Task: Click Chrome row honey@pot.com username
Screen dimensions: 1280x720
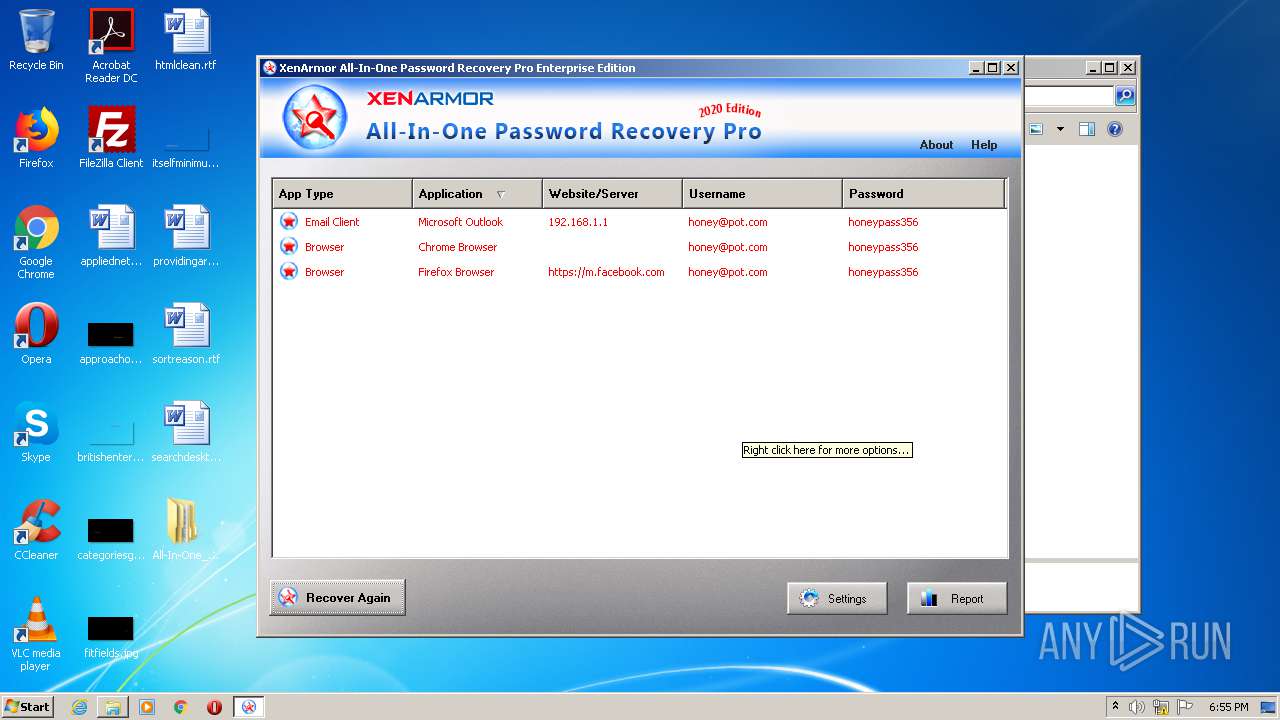Action: point(728,247)
